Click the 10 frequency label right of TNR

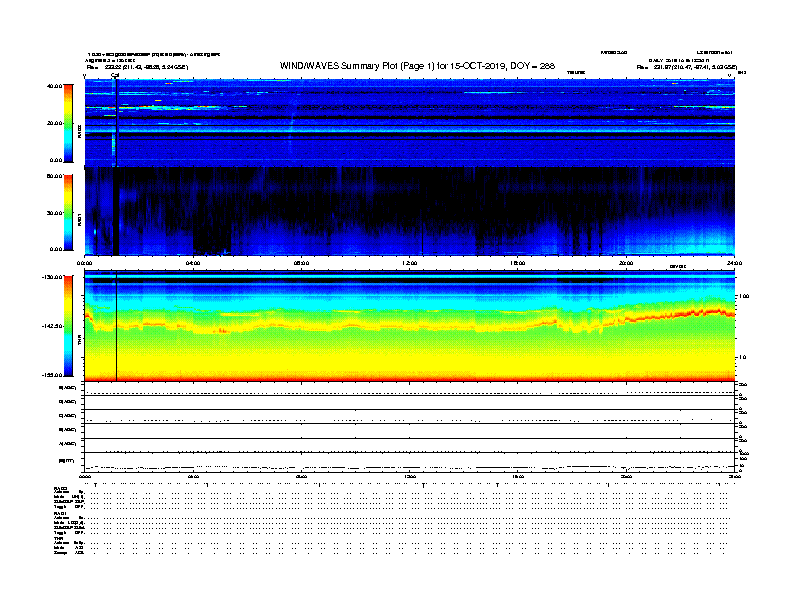(742, 357)
